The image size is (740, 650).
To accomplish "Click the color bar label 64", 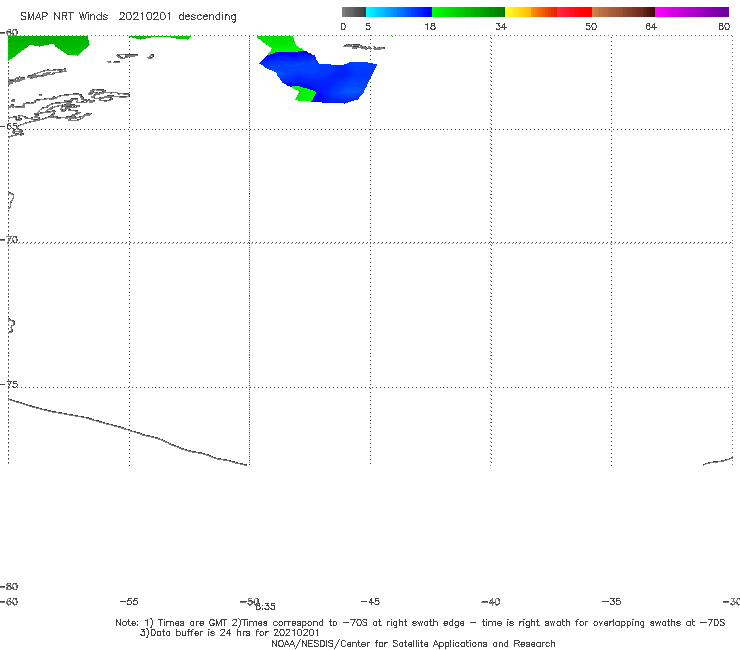I will coord(651,26).
